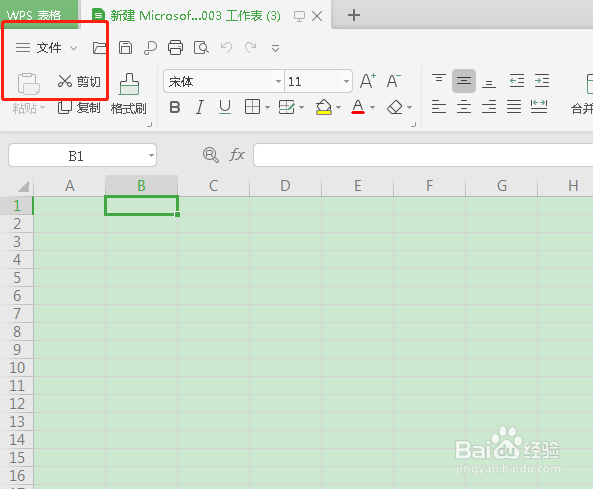
Task: Activate the 格式刷 format painter
Action: pos(129,94)
